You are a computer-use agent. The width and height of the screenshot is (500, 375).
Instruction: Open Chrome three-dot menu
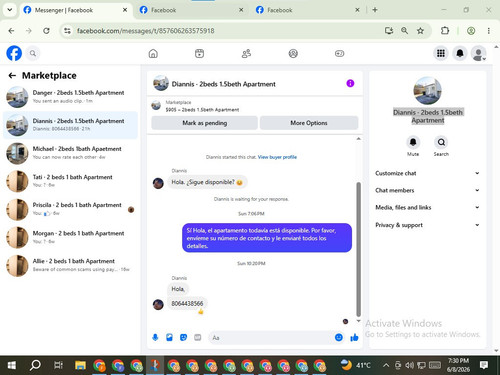pyautogui.click(x=488, y=31)
